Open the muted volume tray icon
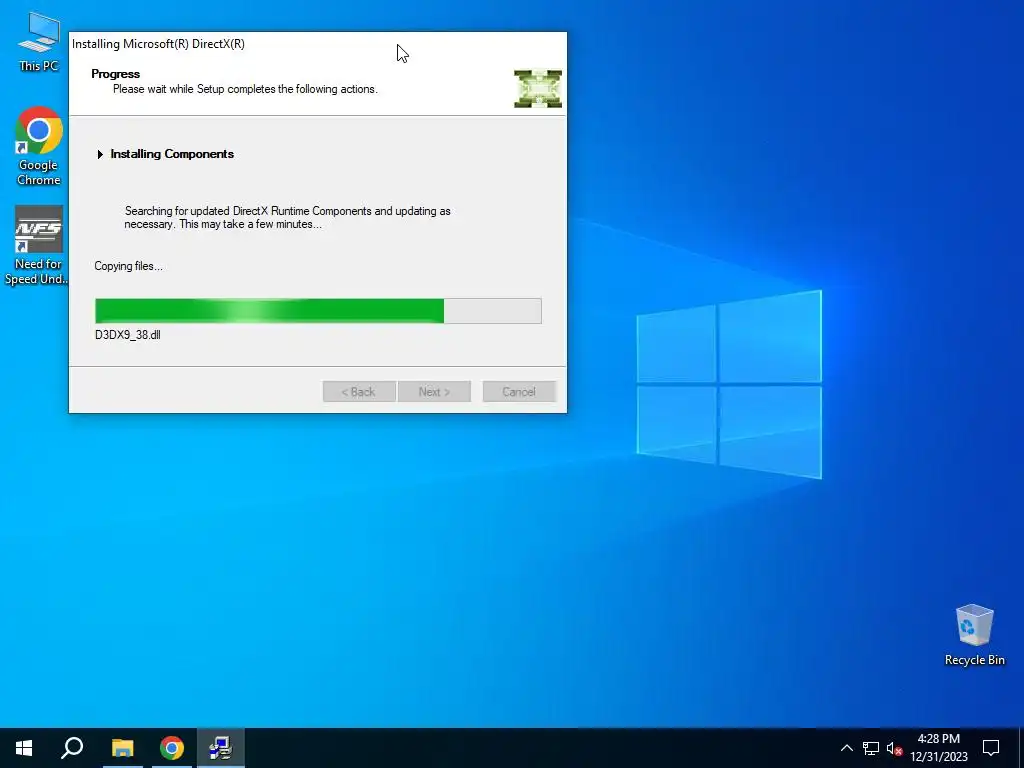The width and height of the screenshot is (1024, 768). click(x=894, y=748)
